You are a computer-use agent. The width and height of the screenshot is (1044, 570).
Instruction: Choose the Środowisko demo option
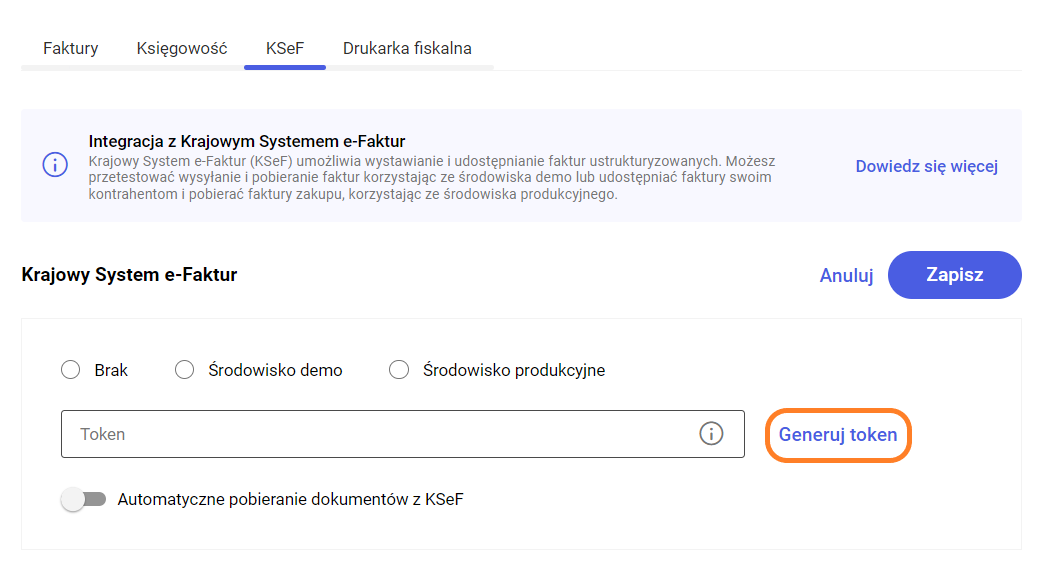pyautogui.click(x=185, y=370)
